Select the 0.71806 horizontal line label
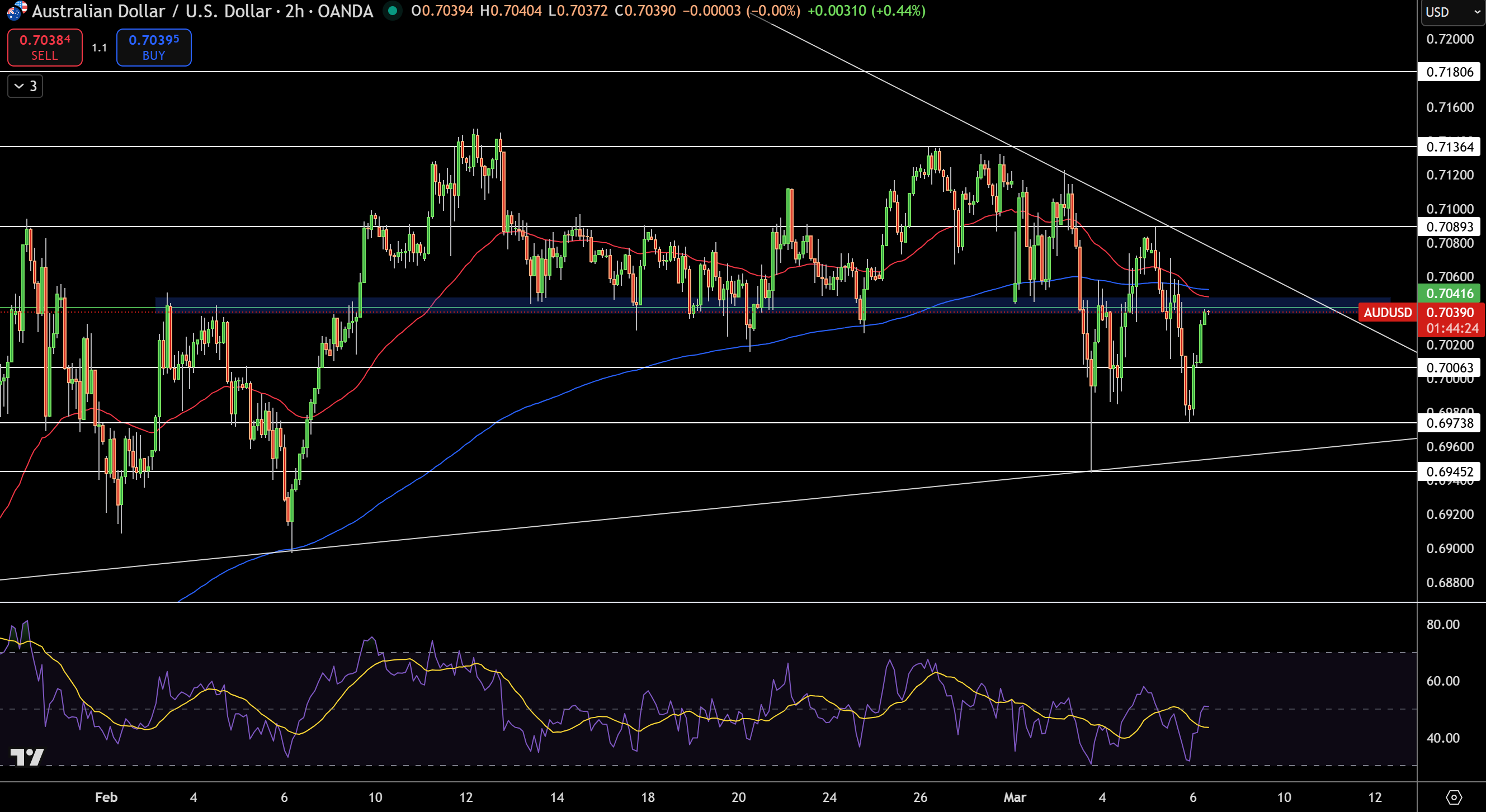1486x812 pixels. [x=1450, y=72]
